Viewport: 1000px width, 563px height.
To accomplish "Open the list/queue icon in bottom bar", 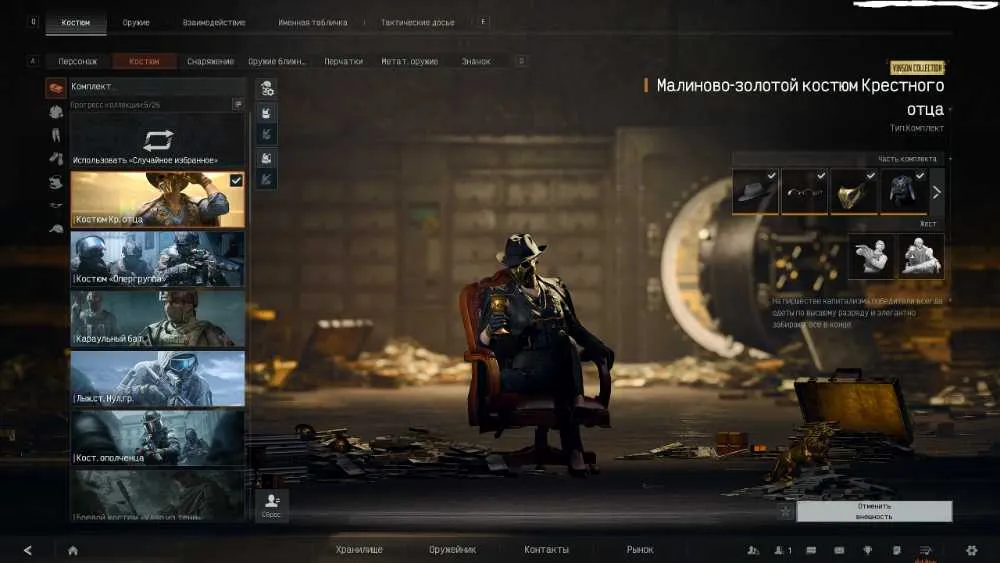I will point(926,550).
